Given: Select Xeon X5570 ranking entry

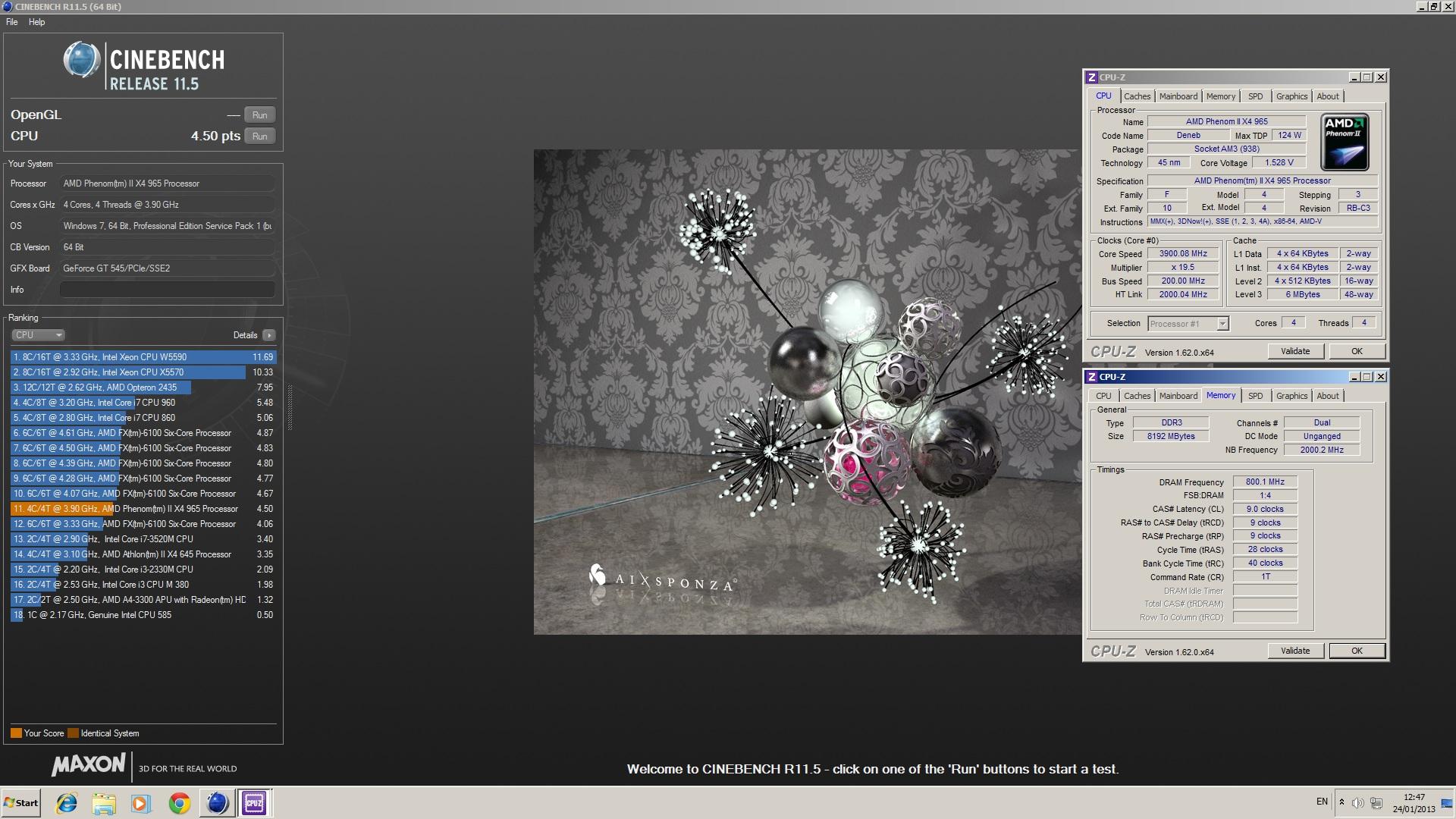Looking at the screenshot, I should pos(143,372).
